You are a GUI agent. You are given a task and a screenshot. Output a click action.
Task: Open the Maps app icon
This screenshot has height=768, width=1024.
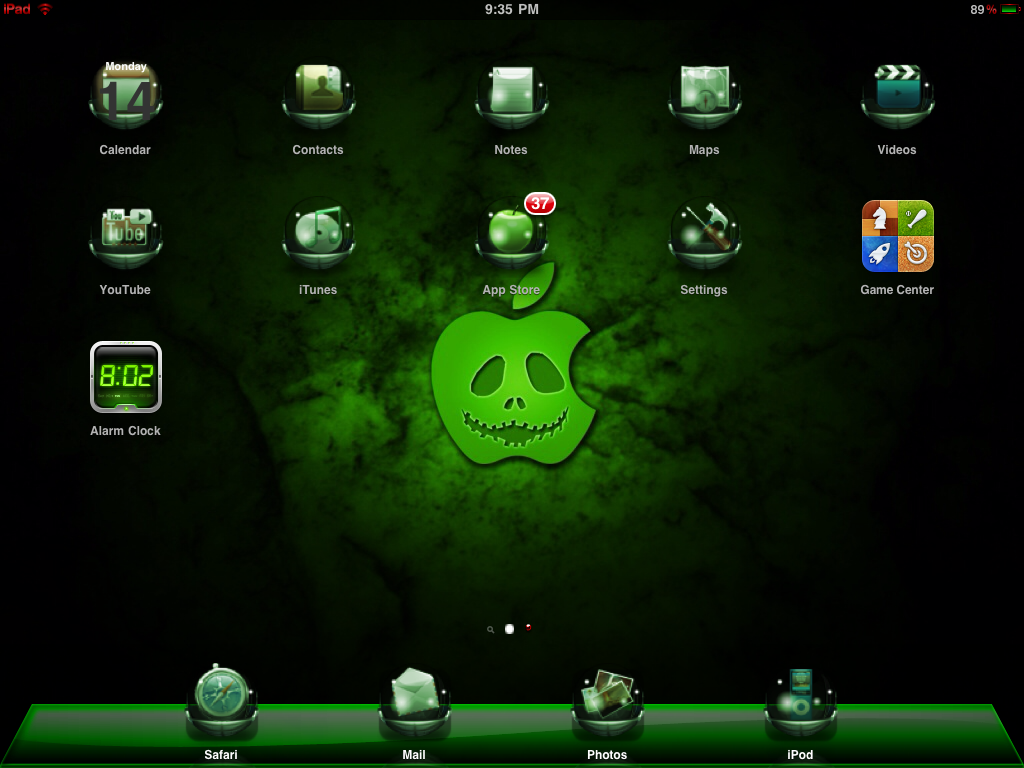click(705, 95)
